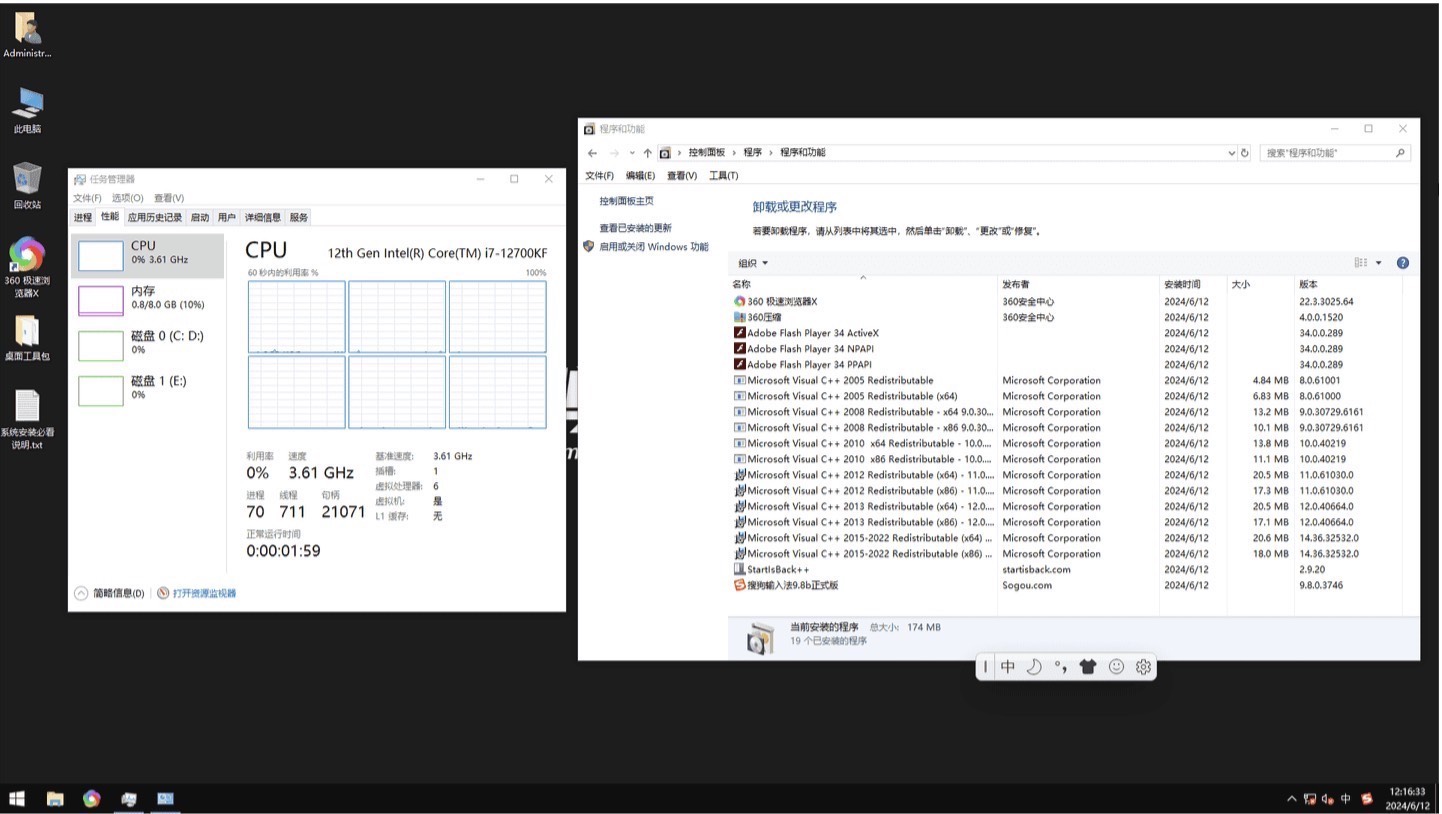Open the Sogou input method settings gear
The height and width of the screenshot is (814, 1442).
pyautogui.click(x=1143, y=667)
